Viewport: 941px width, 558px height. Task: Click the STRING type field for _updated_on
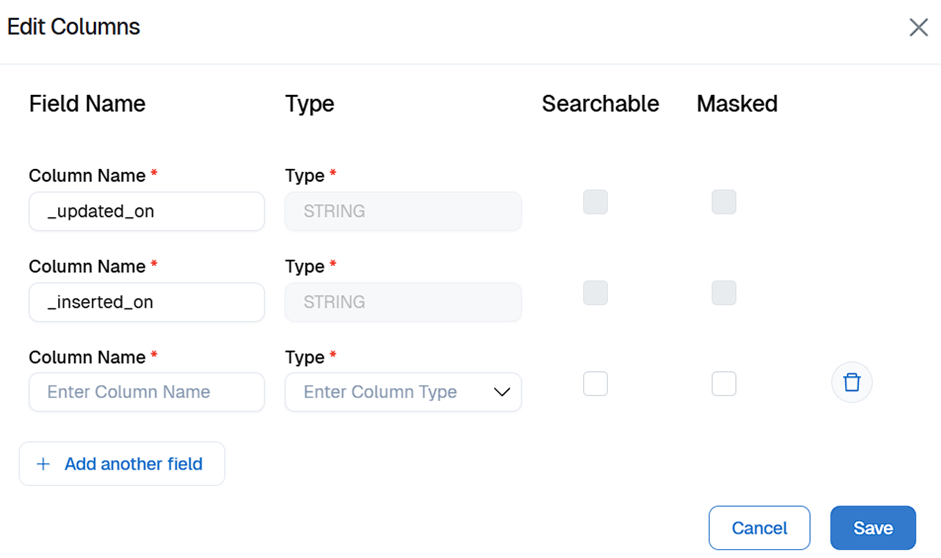tap(403, 212)
